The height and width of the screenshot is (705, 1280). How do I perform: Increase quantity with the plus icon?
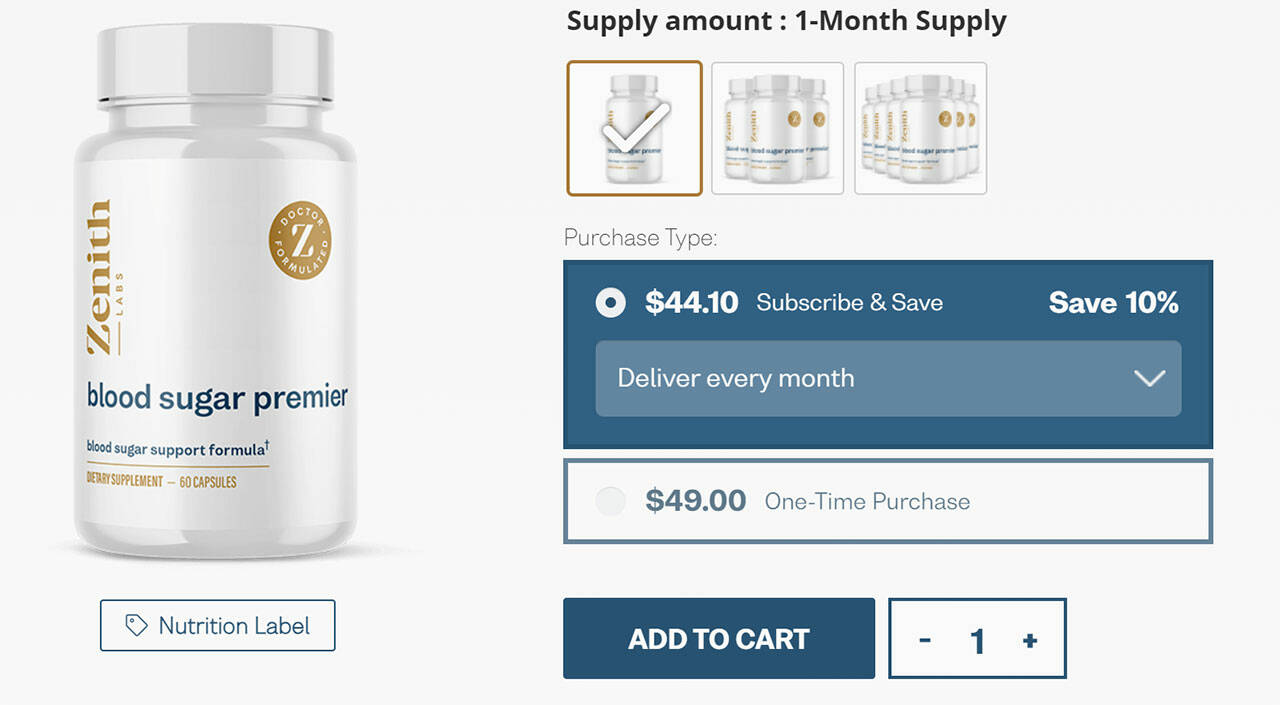click(x=1030, y=640)
